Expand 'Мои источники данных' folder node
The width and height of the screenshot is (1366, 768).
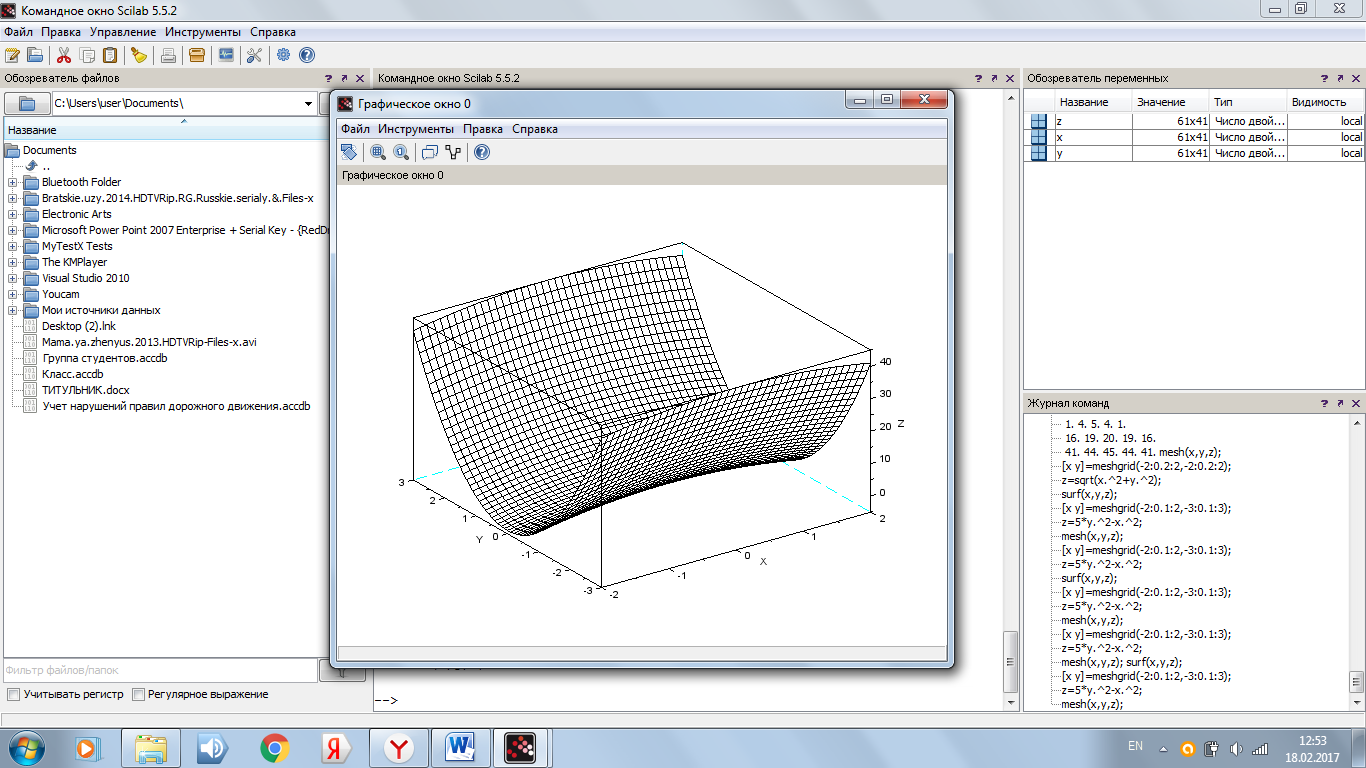coord(12,310)
